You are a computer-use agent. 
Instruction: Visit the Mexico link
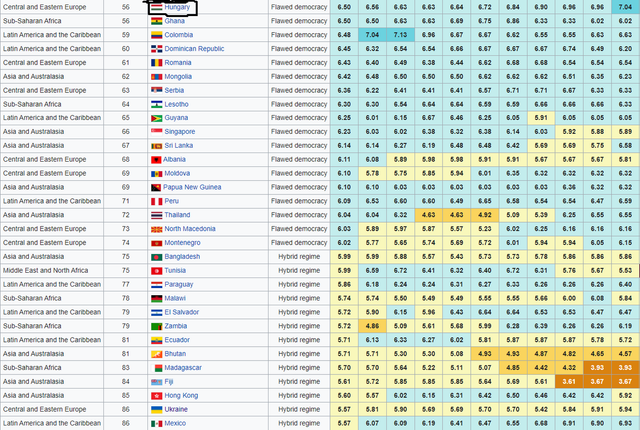(175, 423)
